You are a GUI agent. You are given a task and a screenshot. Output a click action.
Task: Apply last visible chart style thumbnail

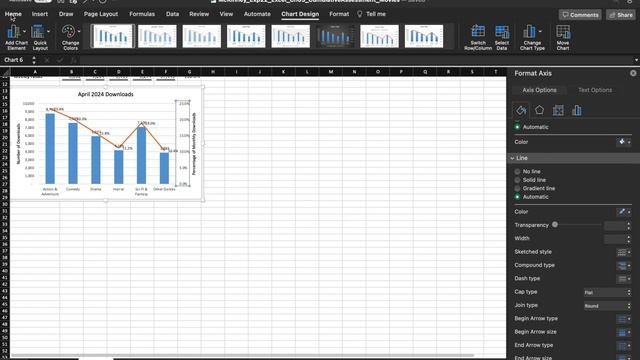tap(424, 36)
